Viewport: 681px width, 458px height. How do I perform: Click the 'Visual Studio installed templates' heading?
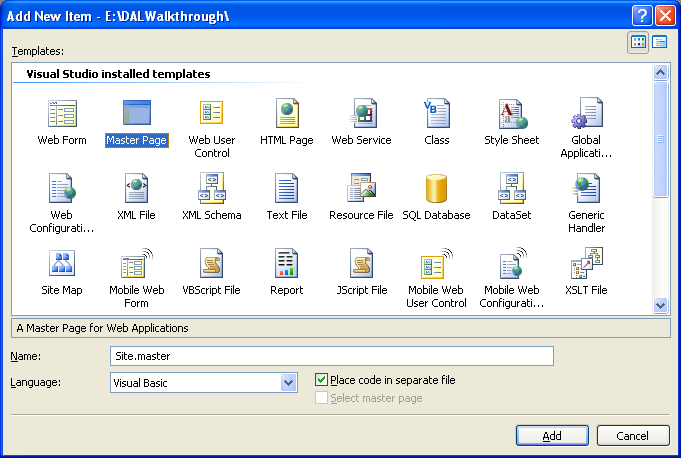118,74
